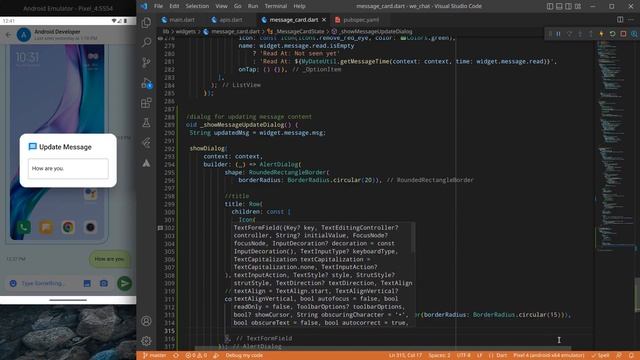The width and height of the screenshot is (640, 360).
Task: Stop the debug session red square
Action: (623, 34)
